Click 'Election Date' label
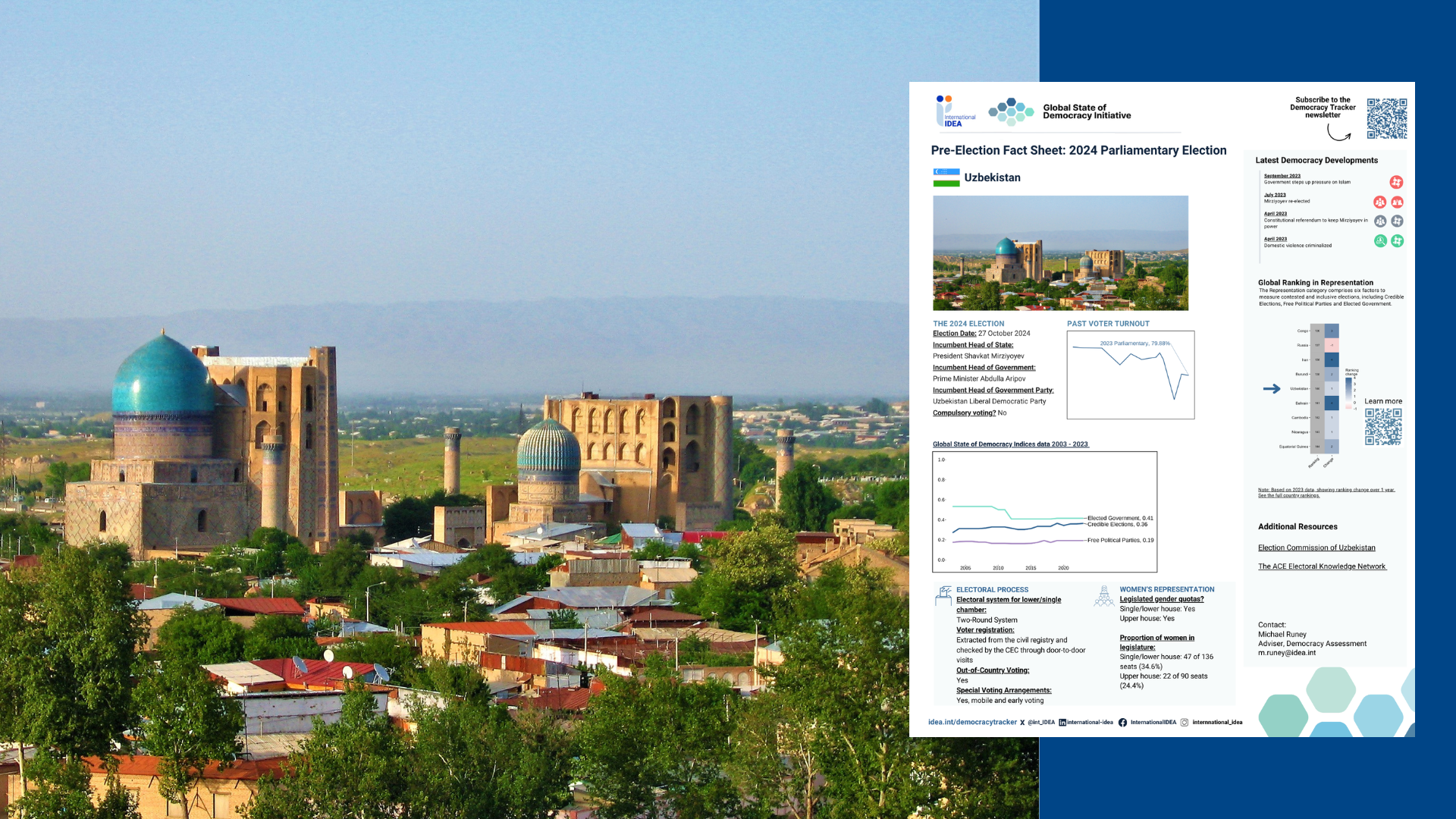Image resolution: width=1456 pixels, height=819 pixels. [954, 334]
